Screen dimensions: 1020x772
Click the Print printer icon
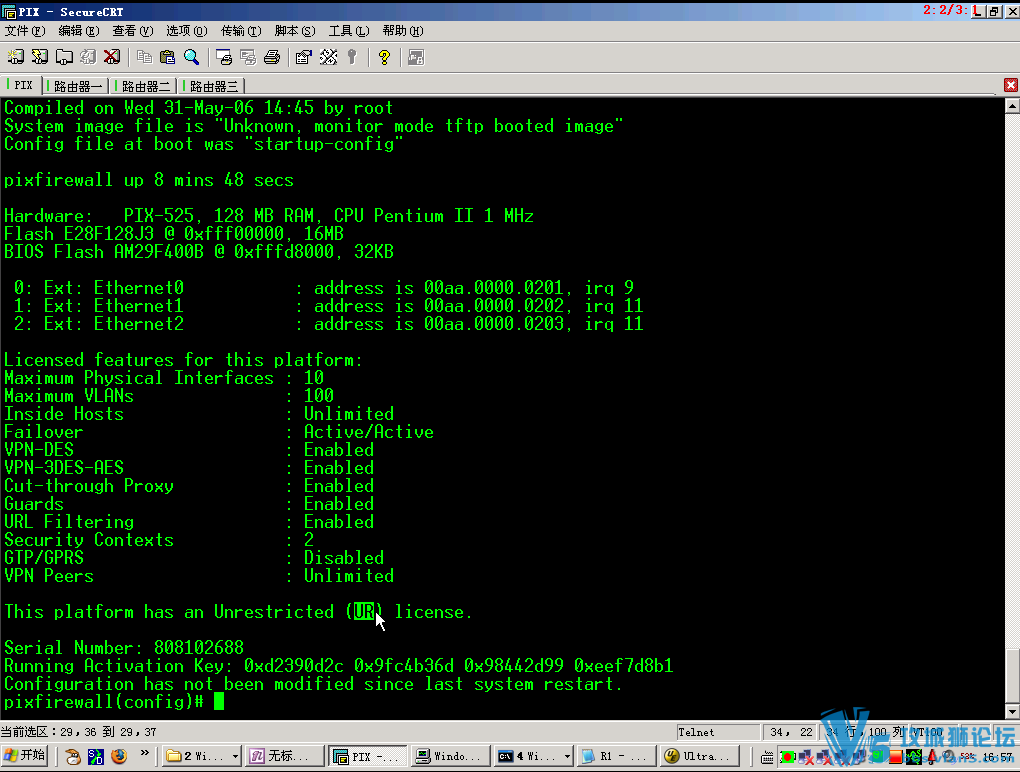point(272,57)
